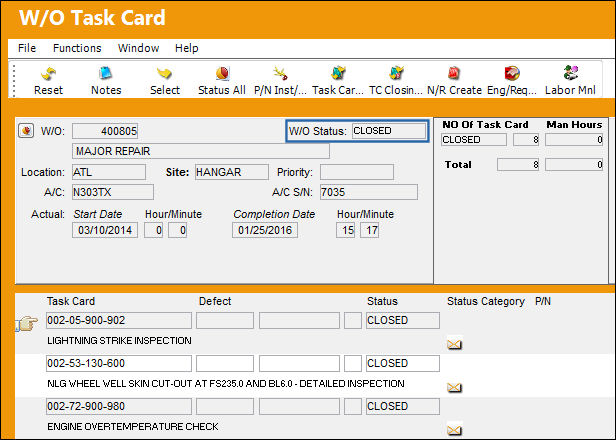Open the Window menu

[138, 48]
